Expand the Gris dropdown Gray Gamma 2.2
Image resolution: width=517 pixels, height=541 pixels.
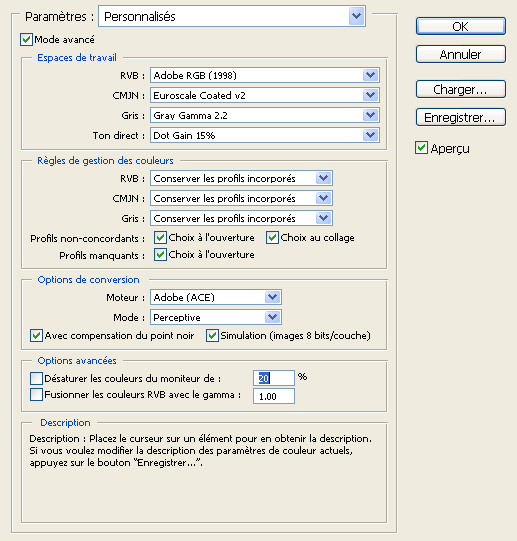point(265,115)
